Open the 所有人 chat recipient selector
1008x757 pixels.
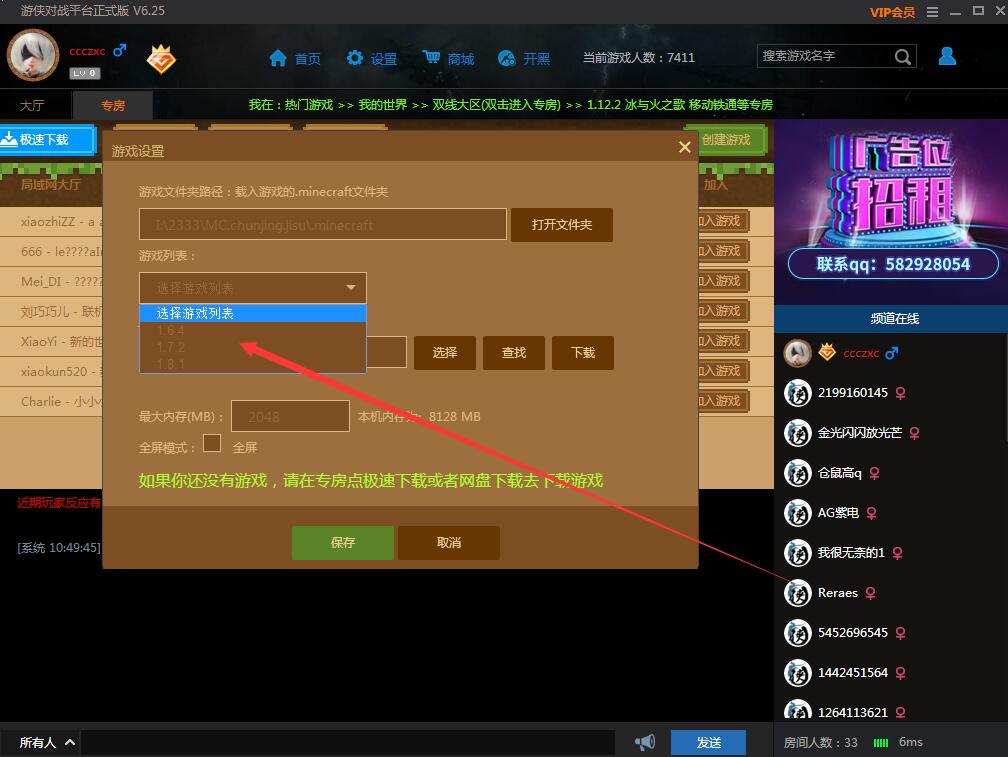click(x=47, y=742)
